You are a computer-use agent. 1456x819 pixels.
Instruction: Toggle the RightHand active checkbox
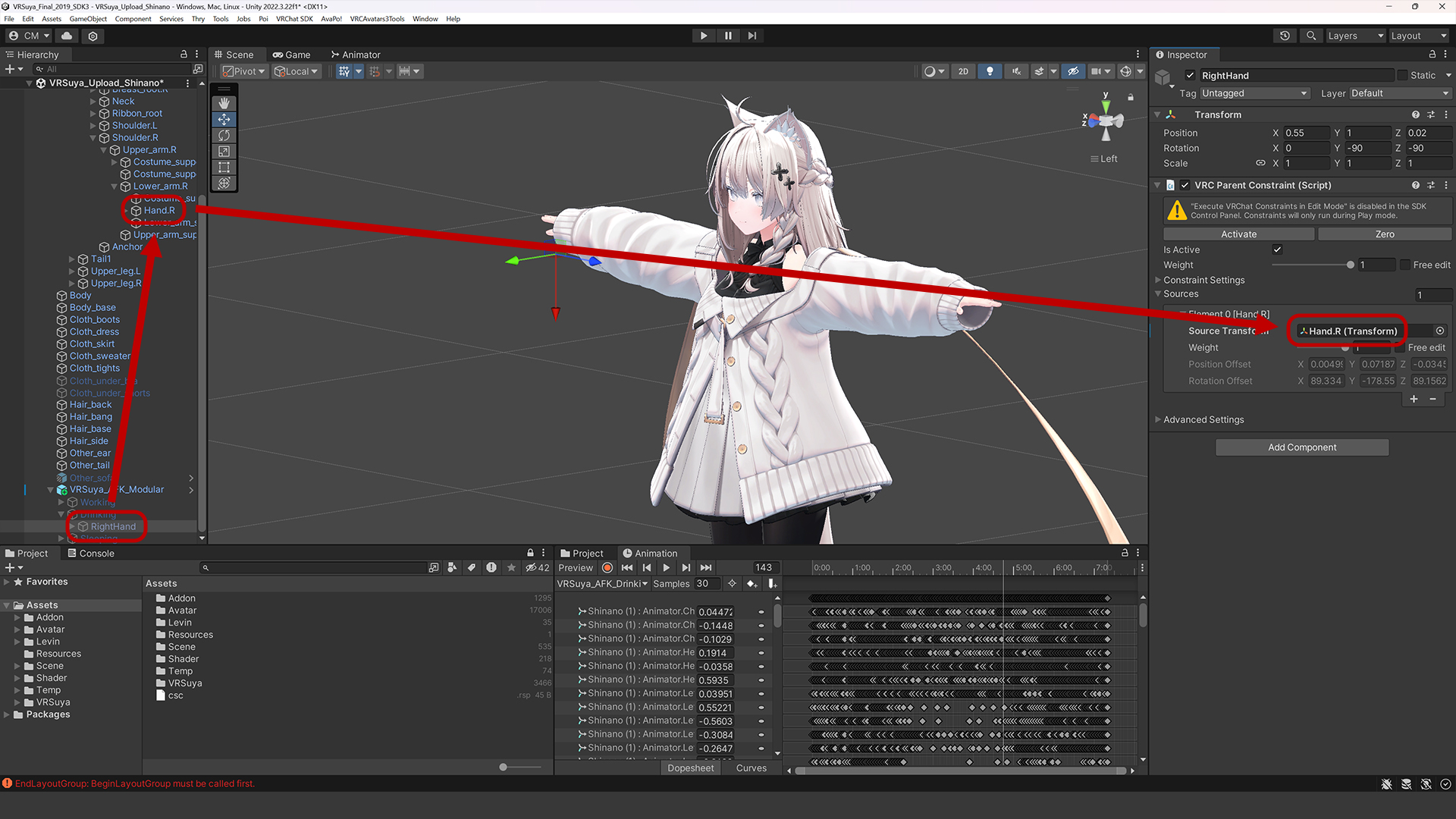[x=1190, y=75]
